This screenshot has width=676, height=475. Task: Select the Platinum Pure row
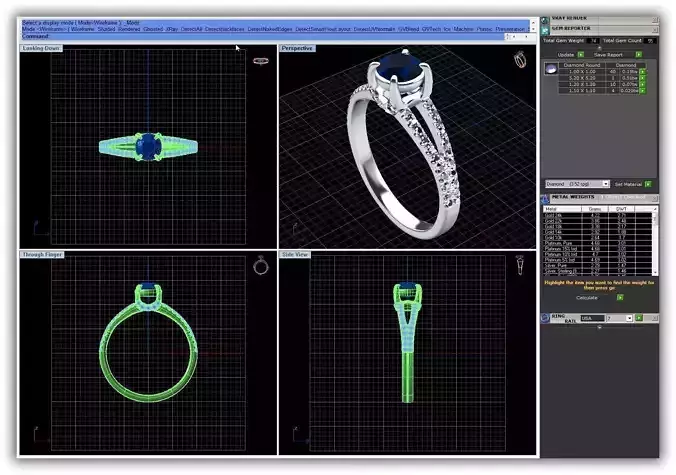click(598, 243)
